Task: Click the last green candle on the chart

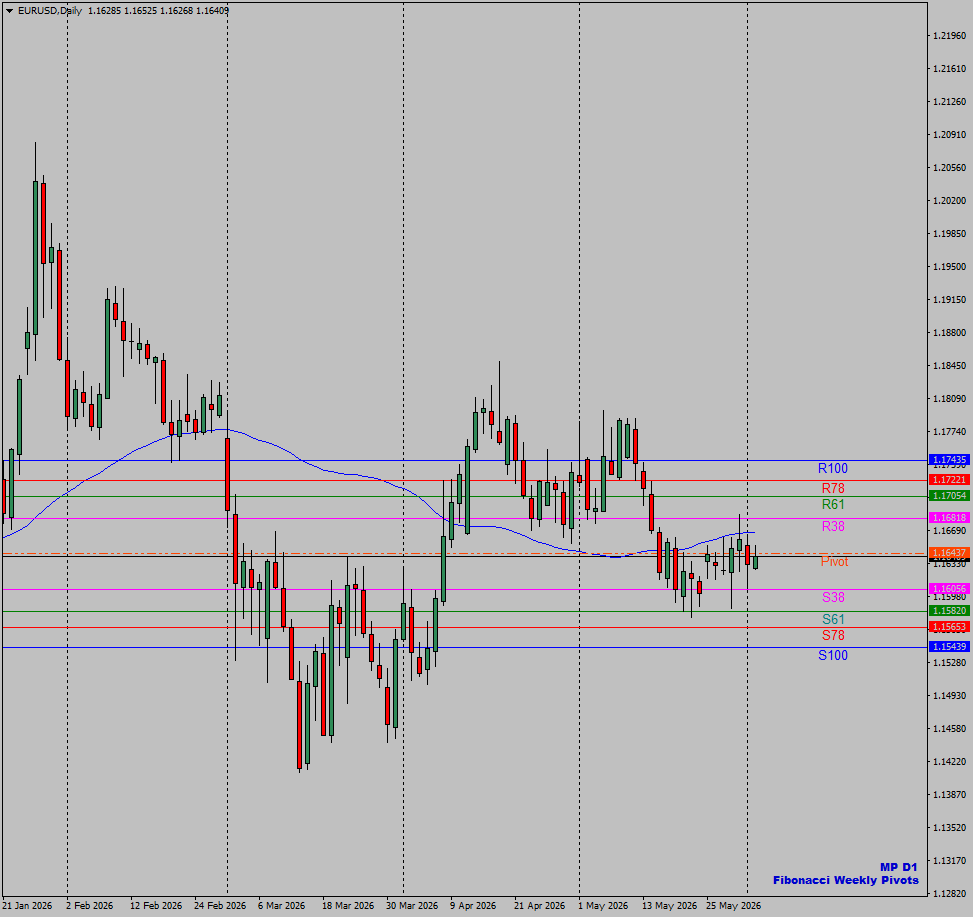Action: coord(755,561)
